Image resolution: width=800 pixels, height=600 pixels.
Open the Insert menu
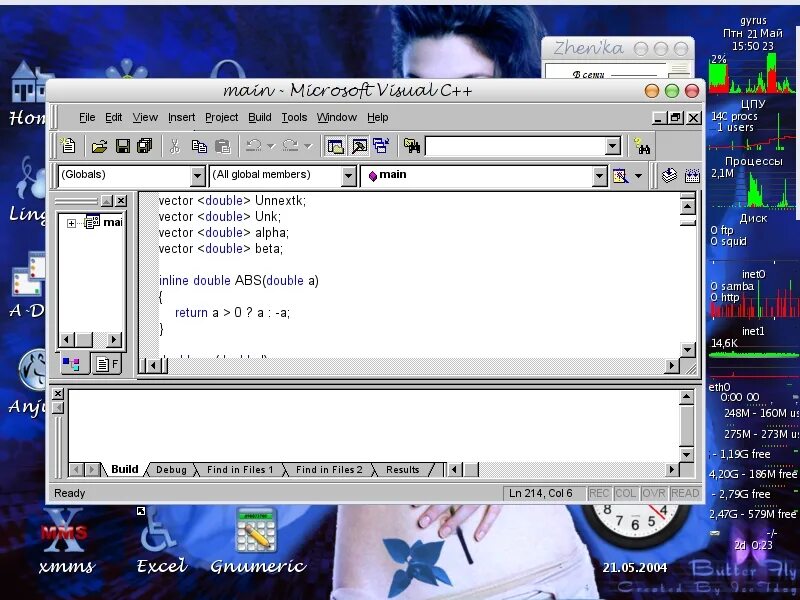[x=182, y=117]
